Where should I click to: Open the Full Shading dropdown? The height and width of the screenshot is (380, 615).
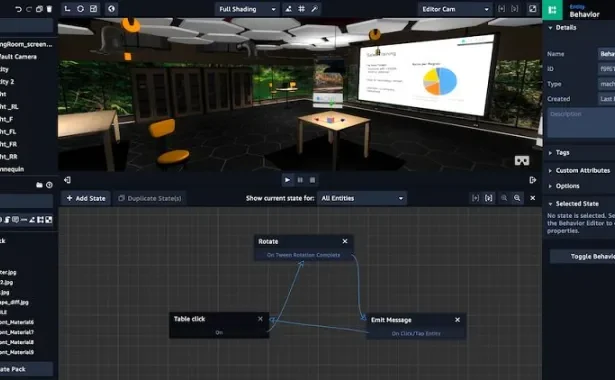(x=247, y=9)
